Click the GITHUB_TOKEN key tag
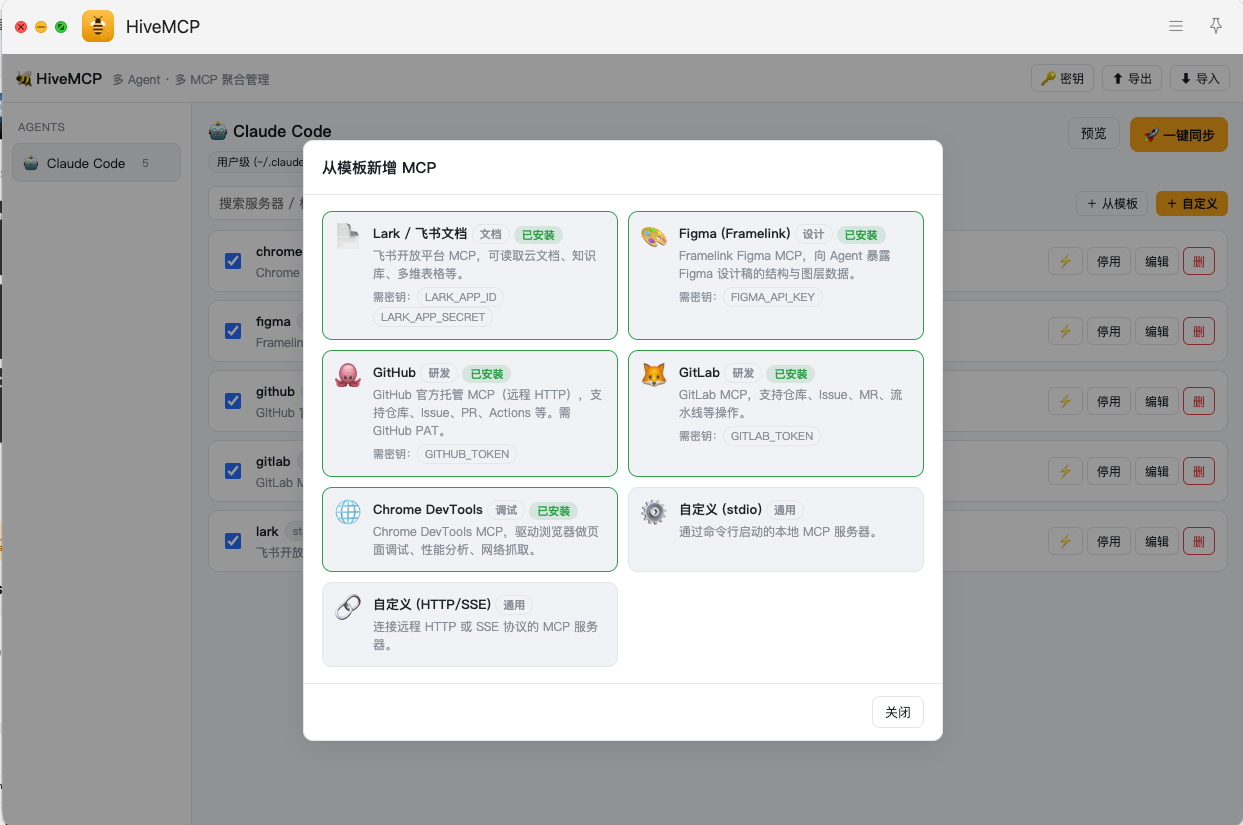 click(x=467, y=454)
